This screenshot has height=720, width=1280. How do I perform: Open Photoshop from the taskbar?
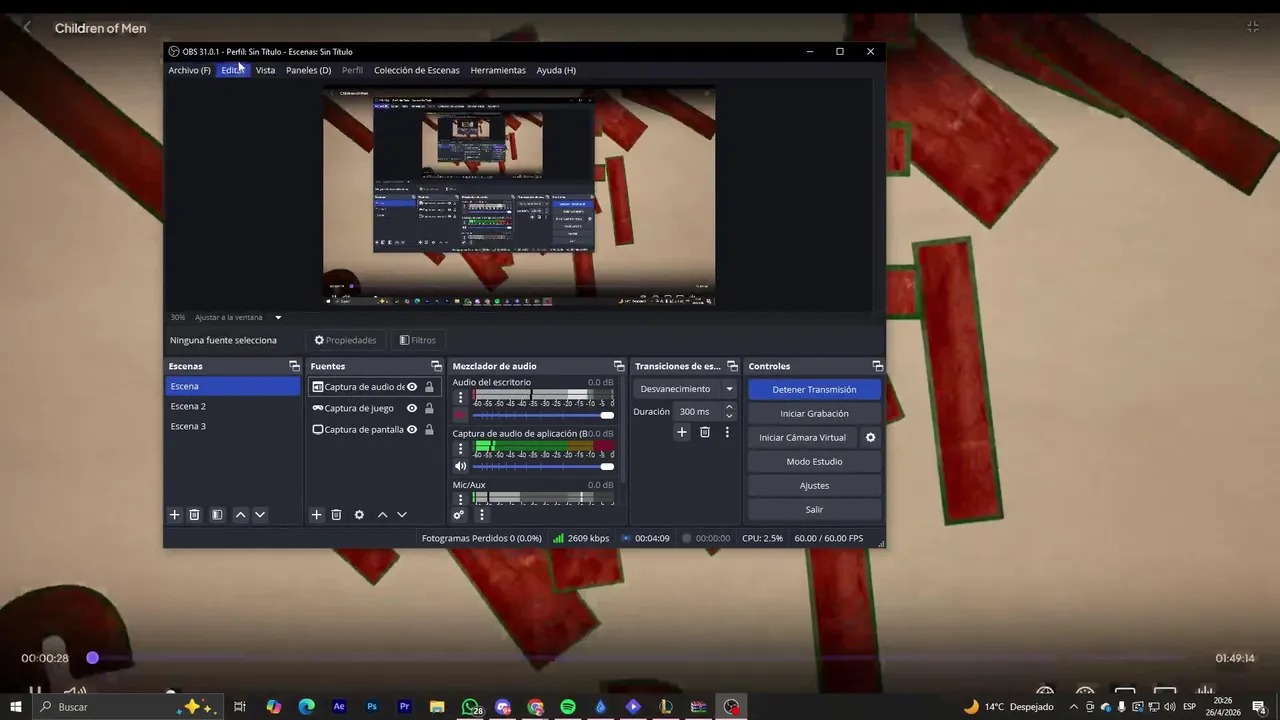point(372,707)
